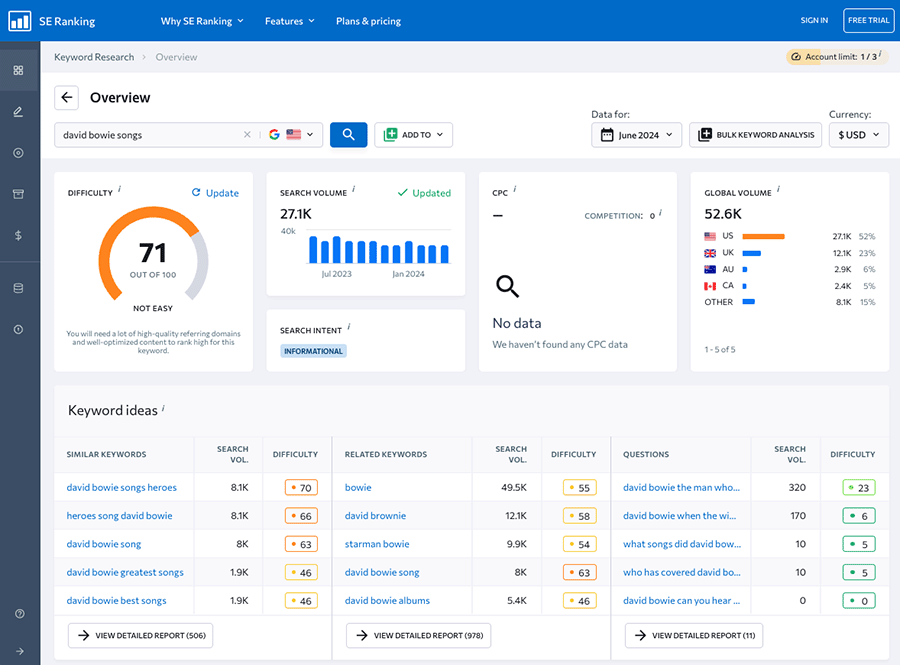Expand the search engine country dropdown chevron
Screen dimensions: 900x665
pyautogui.click(x=310, y=134)
